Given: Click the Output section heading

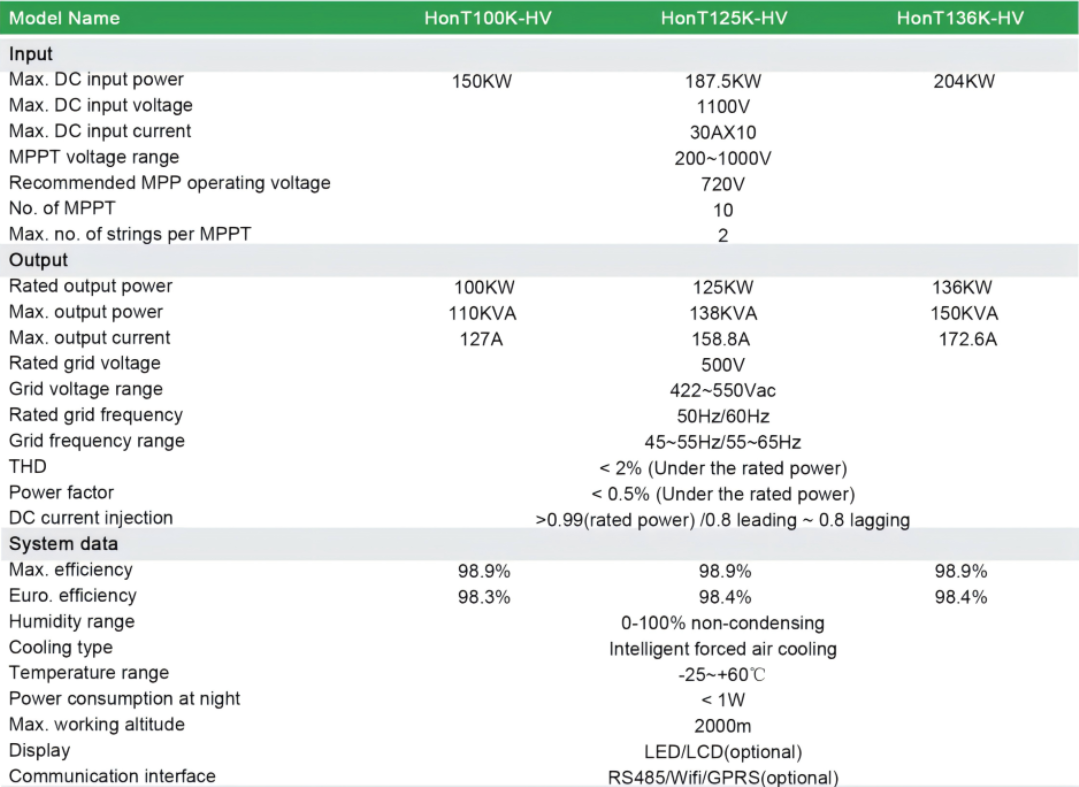Looking at the screenshot, I should click(x=38, y=260).
